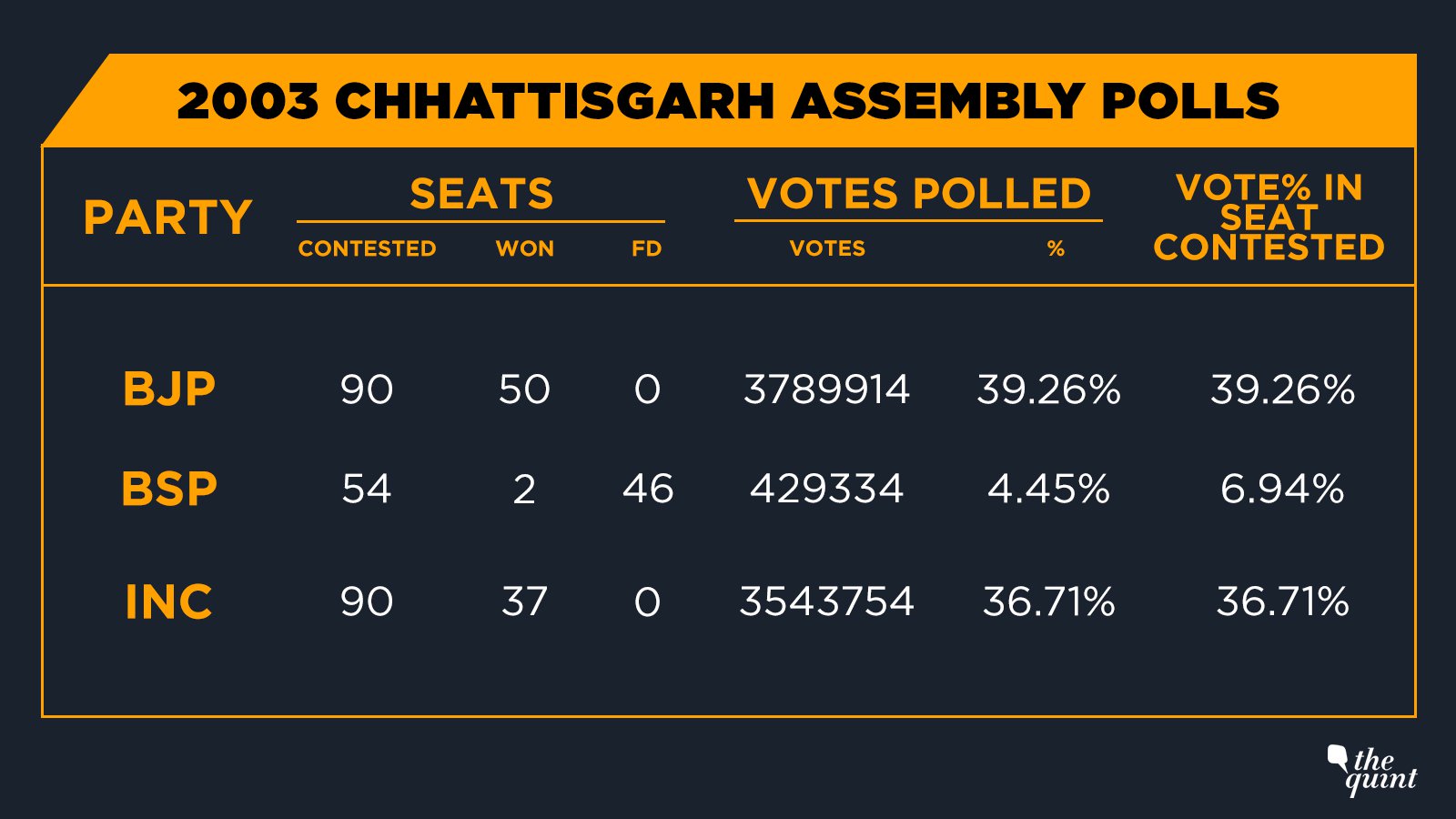The image size is (1456, 819).
Task: Click INC's vote count 3543754
Action: click(826, 602)
